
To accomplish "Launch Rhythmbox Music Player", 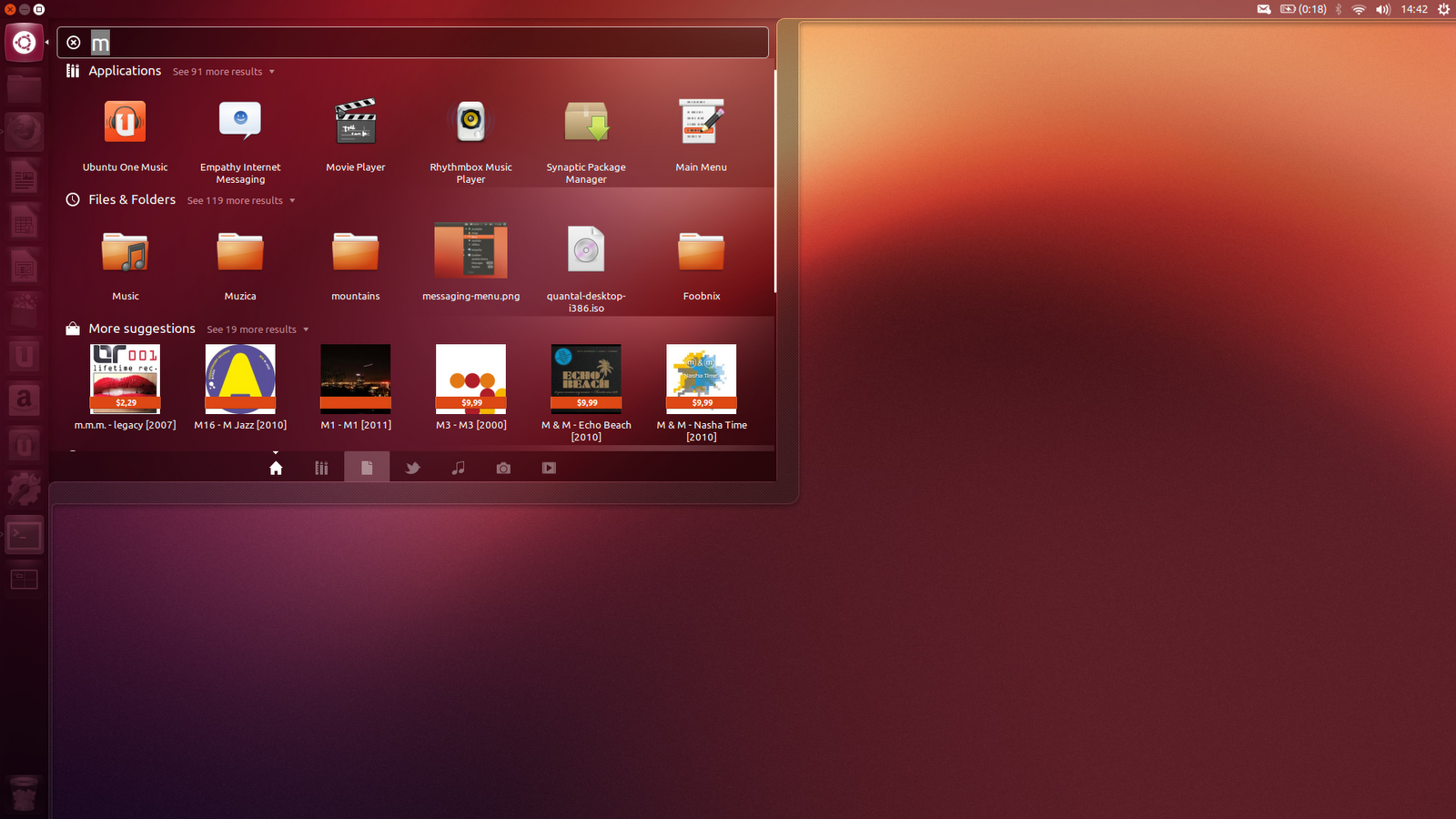I will coord(470,121).
